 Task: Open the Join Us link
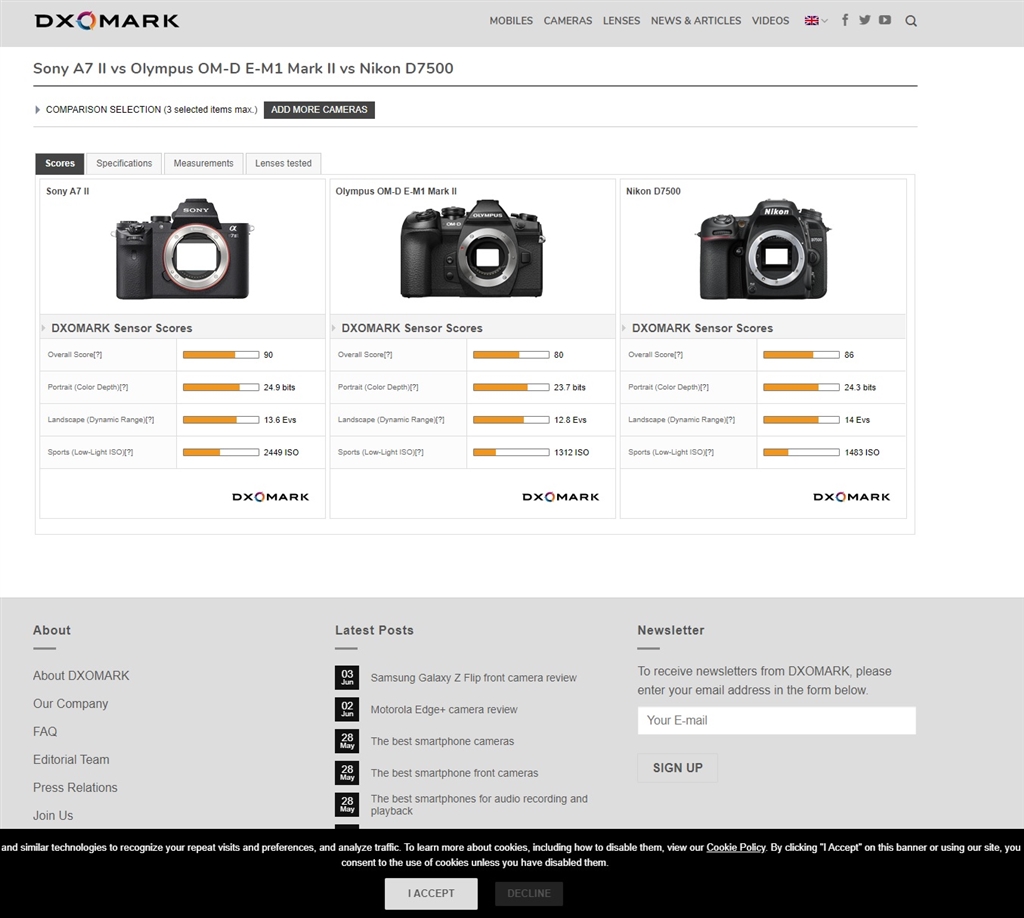[53, 816]
